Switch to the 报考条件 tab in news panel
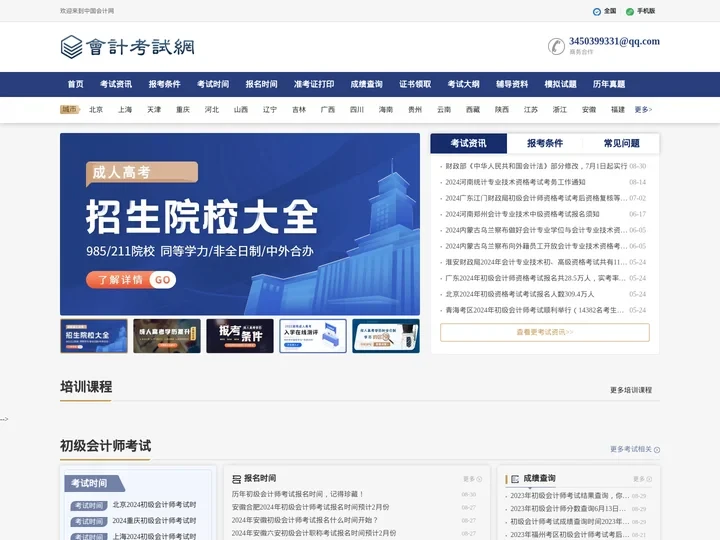This screenshot has width=720, height=540. [x=545, y=143]
